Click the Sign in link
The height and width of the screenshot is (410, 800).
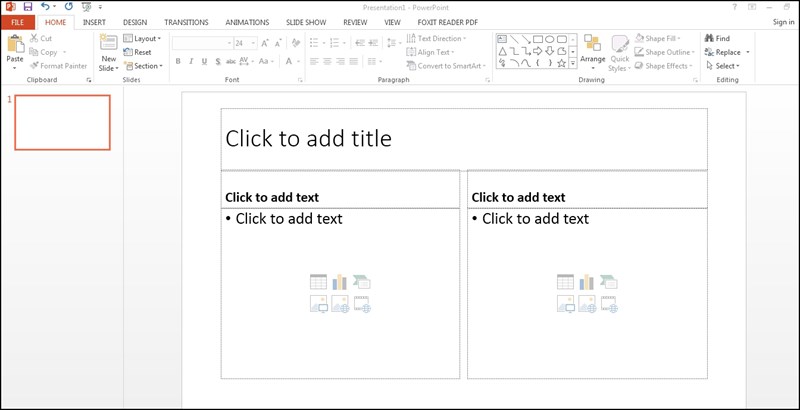[783, 21]
